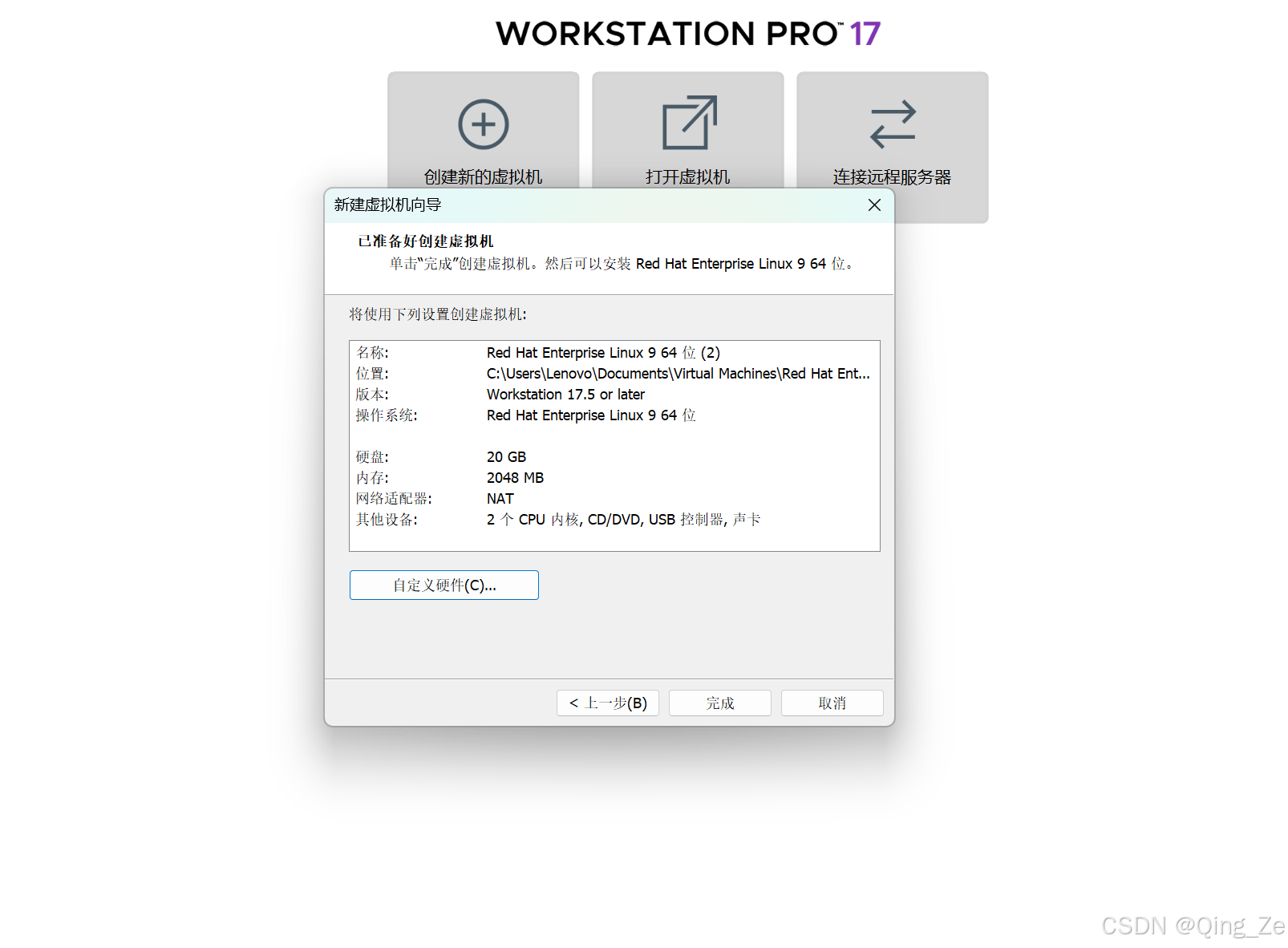The image size is (1288, 948).
Task: Click the 网络适配器: label
Action: click(x=394, y=499)
